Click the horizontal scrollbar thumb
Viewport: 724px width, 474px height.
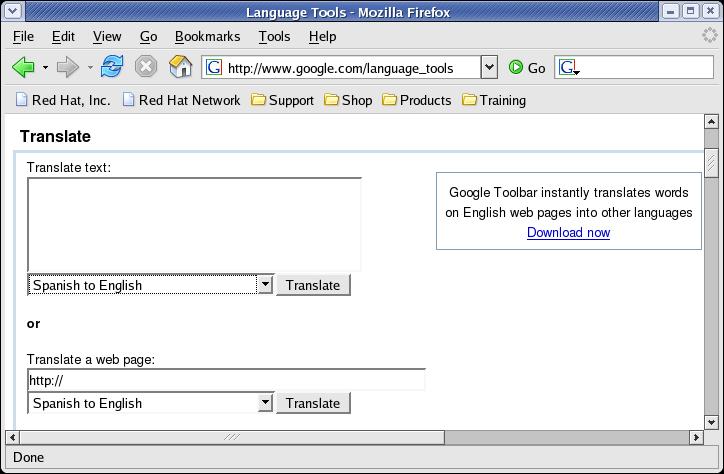pos(232,437)
